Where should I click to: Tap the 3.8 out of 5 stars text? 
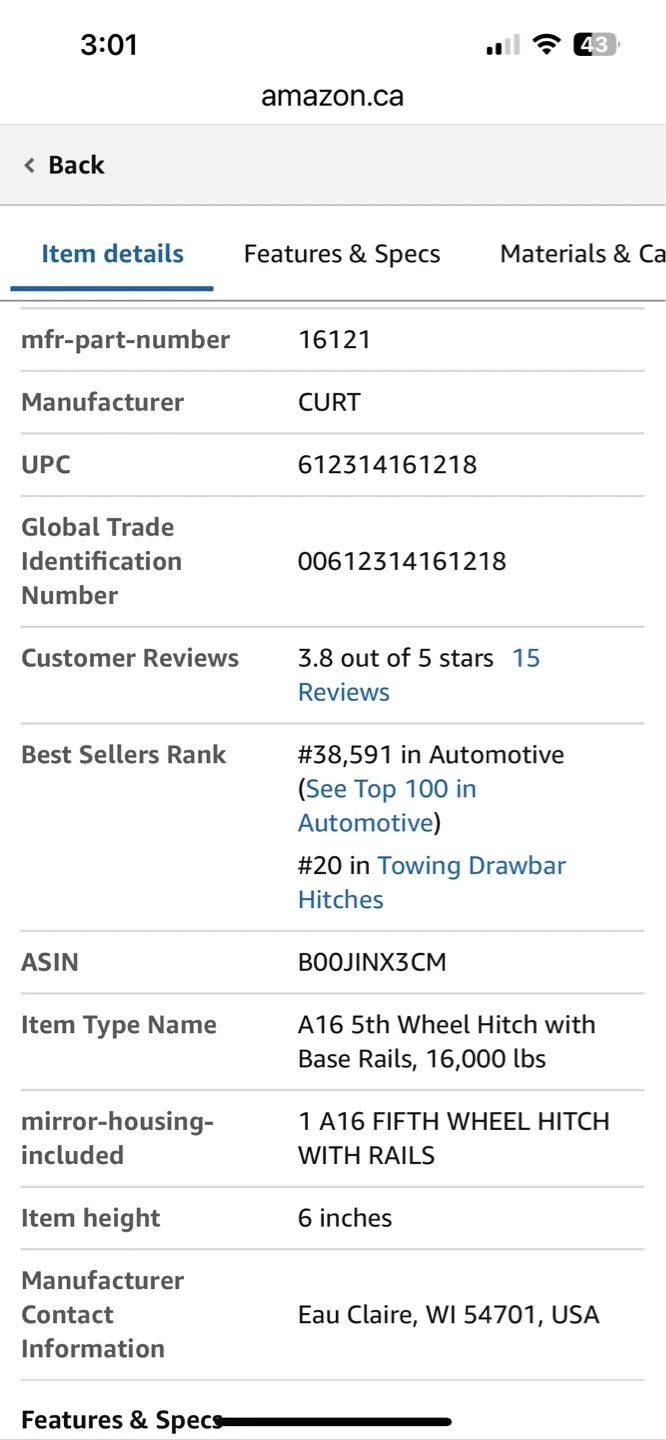(396, 658)
